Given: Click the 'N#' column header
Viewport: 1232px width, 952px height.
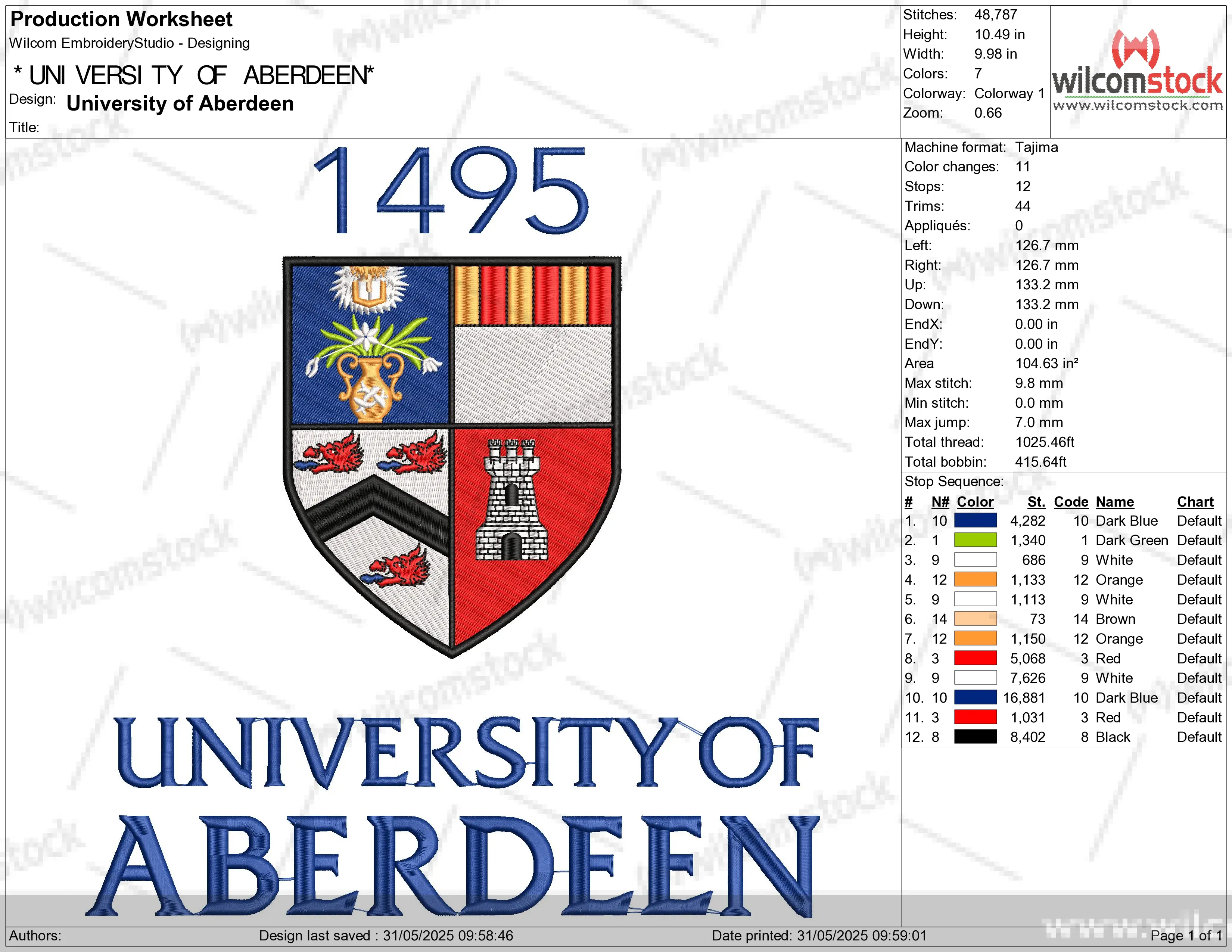Looking at the screenshot, I should click(x=940, y=502).
